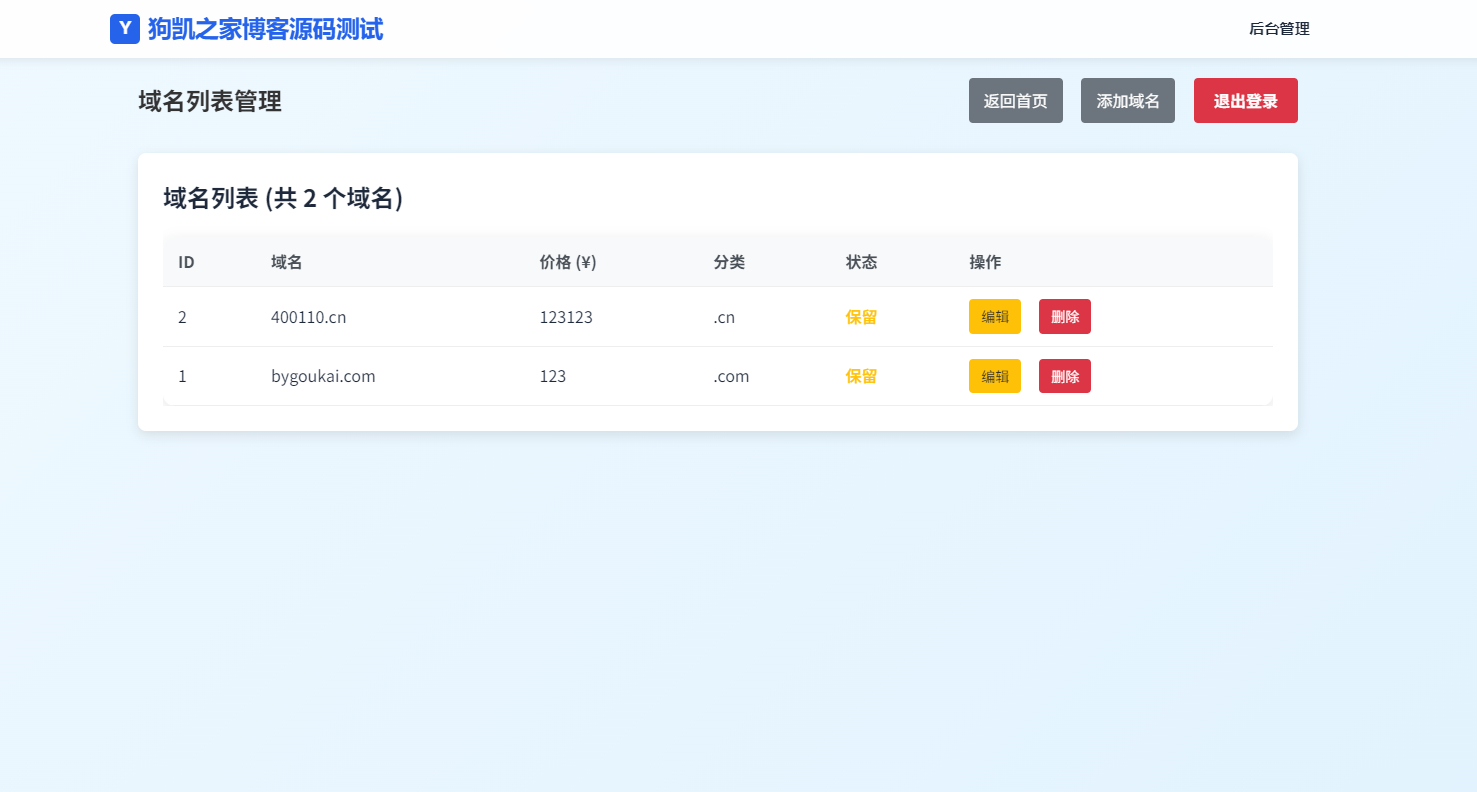Open the 狗凯之家博客源码测试 site title
This screenshot has height=792, width=1477.
pos(265,29)
